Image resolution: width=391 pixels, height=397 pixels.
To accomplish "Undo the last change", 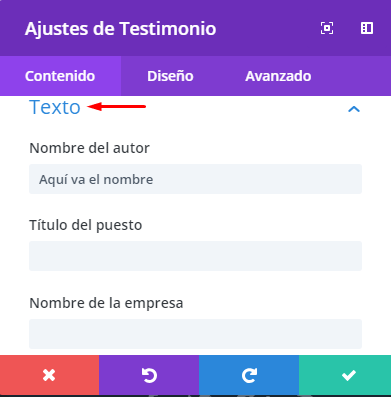I will coord(149,375).
